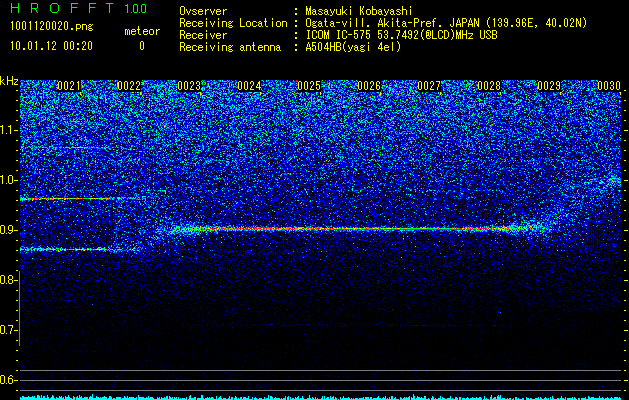Click the 0025 time marker
The height and width of the screenshot is (400, 629).
(309, 86)
